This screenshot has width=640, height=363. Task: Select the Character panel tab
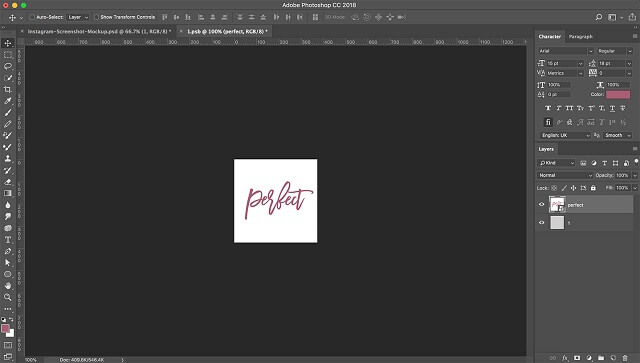coord(550,36)
